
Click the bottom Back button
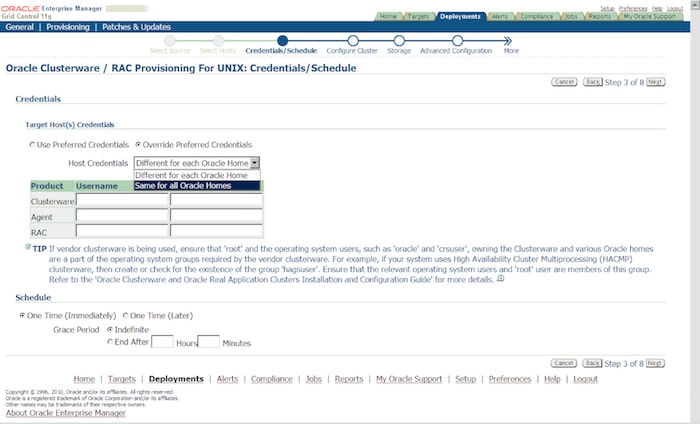[x=592, y=363]
